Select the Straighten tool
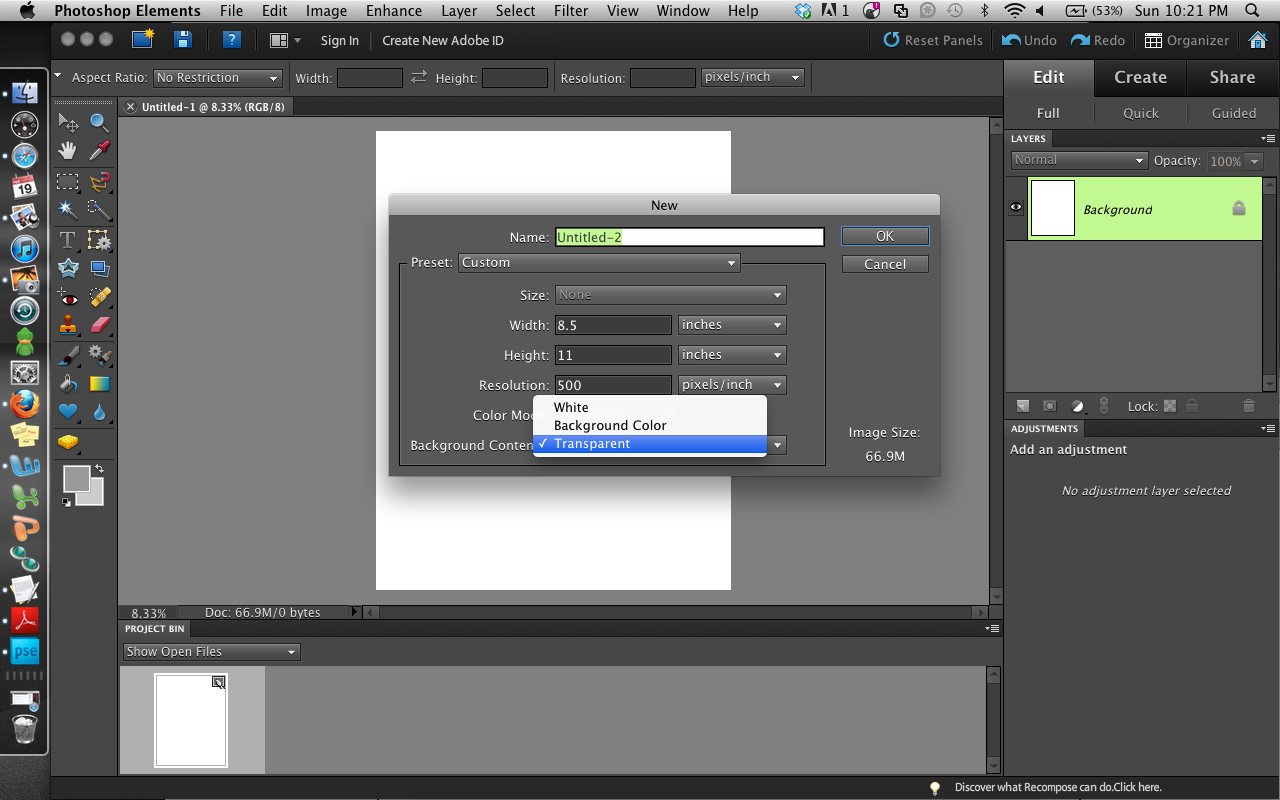The width and height of the screenshot is (1280, 800). point(99,268)
